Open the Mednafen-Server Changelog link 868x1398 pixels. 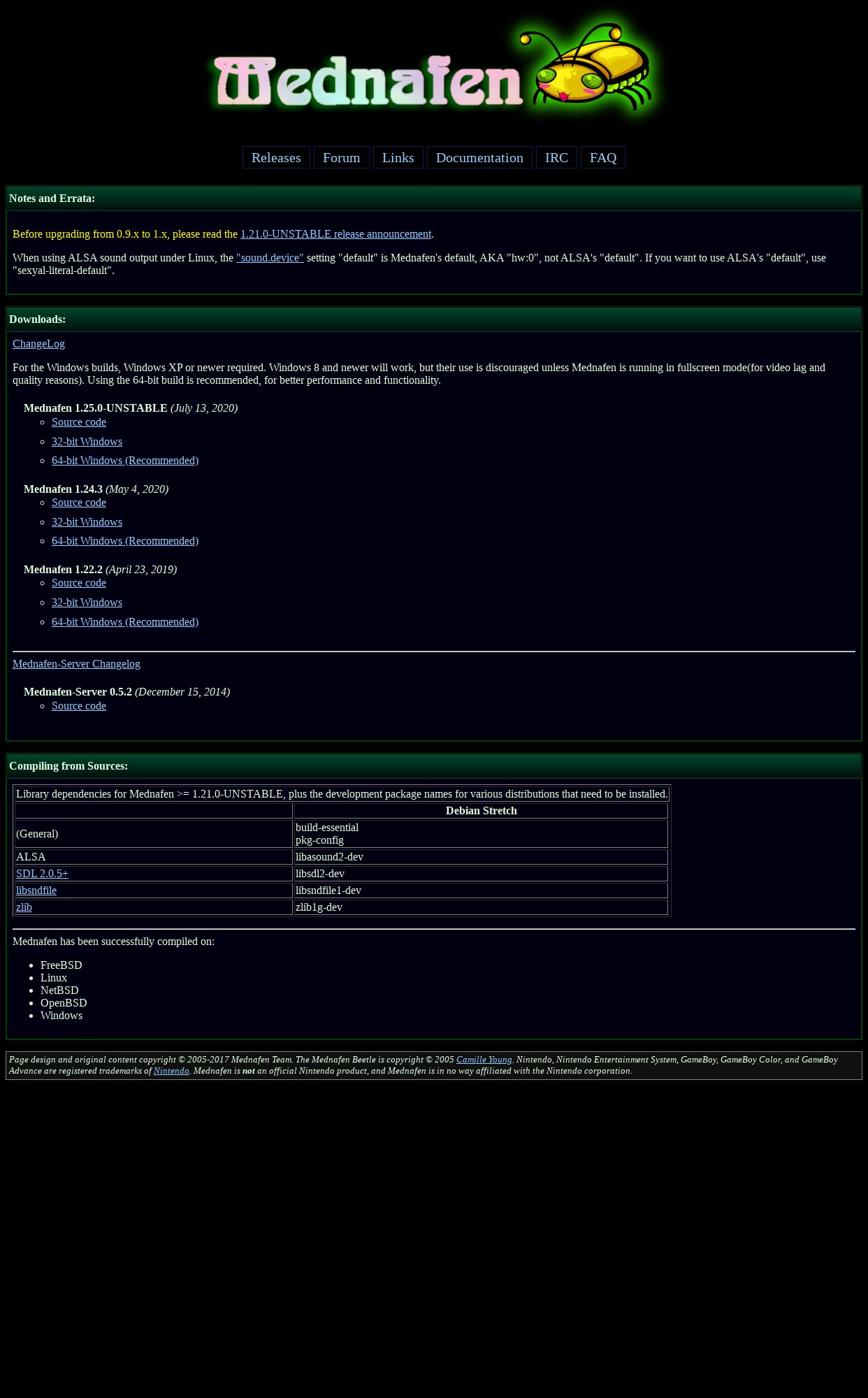tap(76, 664)
